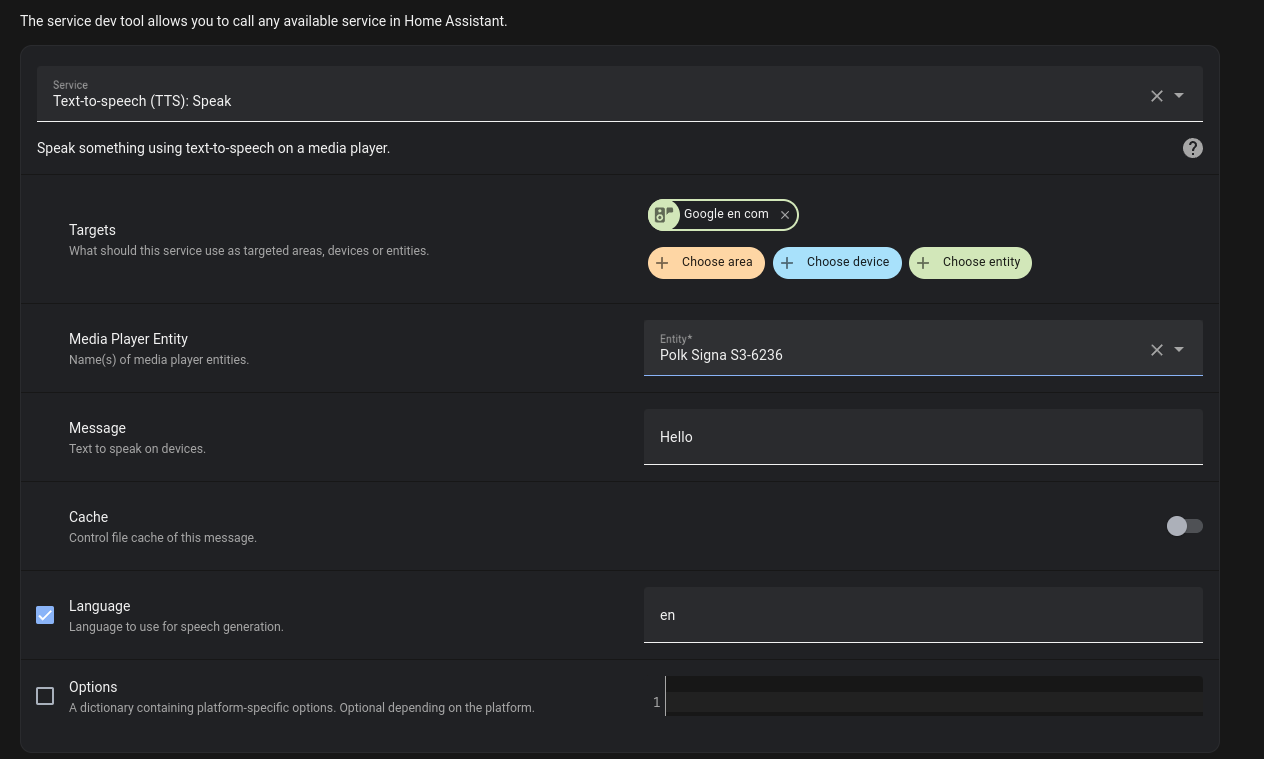
Task: Open the Service dropdown arrow
Action: pos(1179,95)
